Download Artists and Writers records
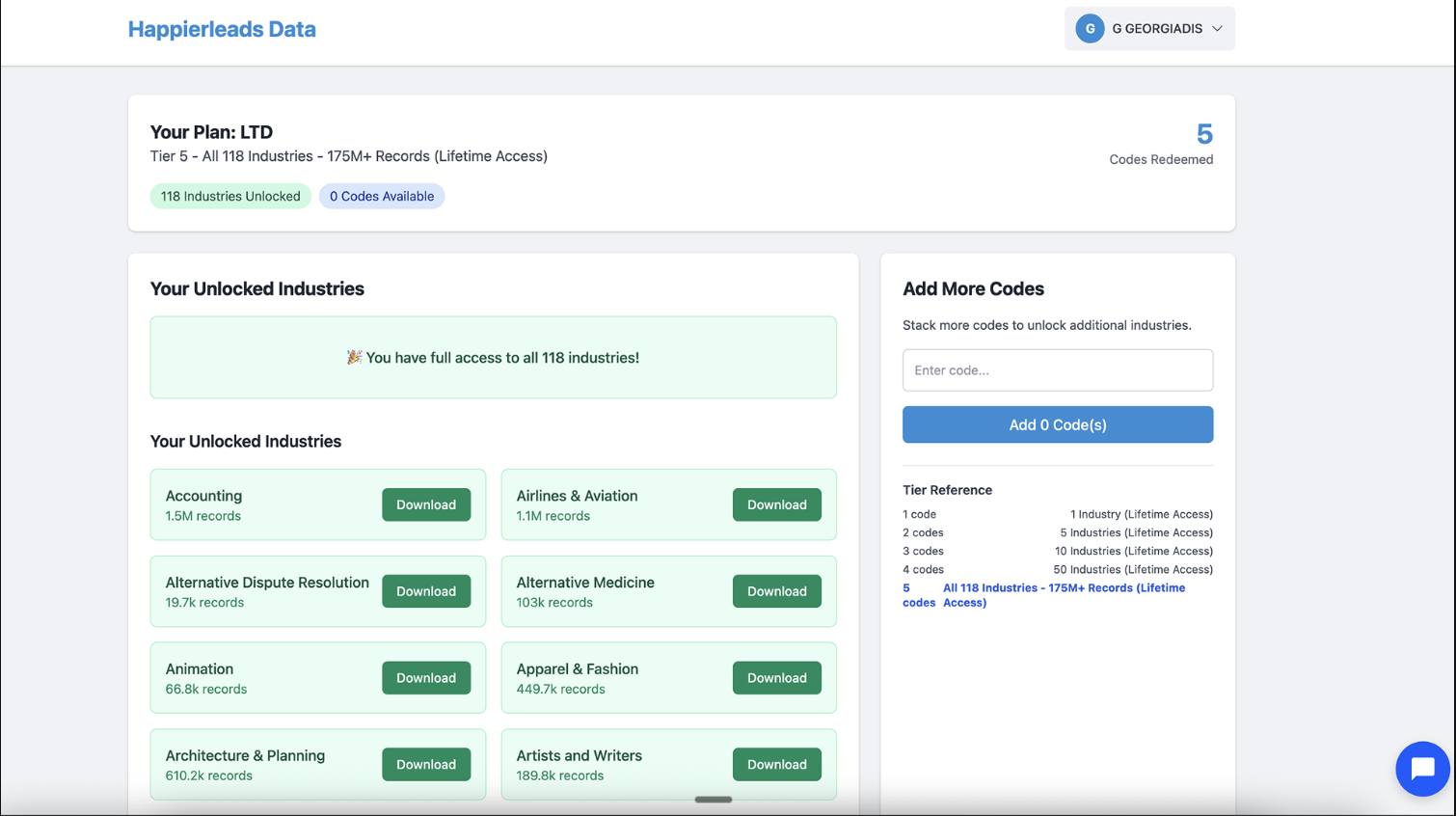1456x816 pixels. pyautogui.click(x=777, y=764)
